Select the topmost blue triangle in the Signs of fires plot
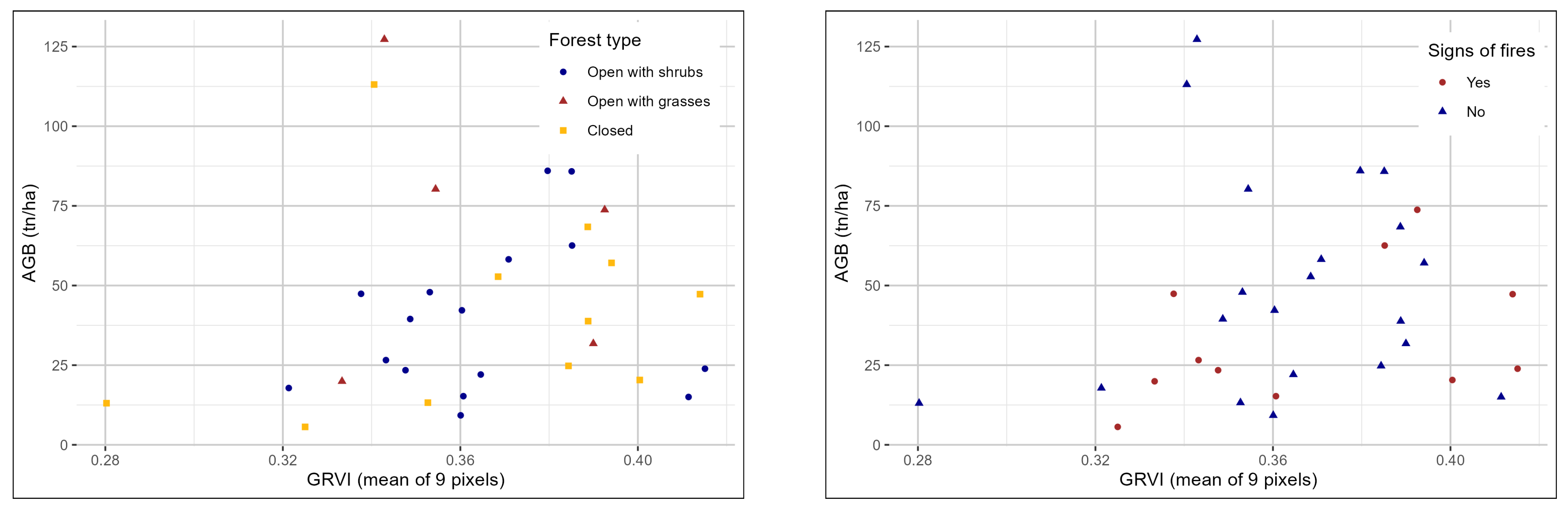This screenshot has width=1568, height=515. 1197,38
